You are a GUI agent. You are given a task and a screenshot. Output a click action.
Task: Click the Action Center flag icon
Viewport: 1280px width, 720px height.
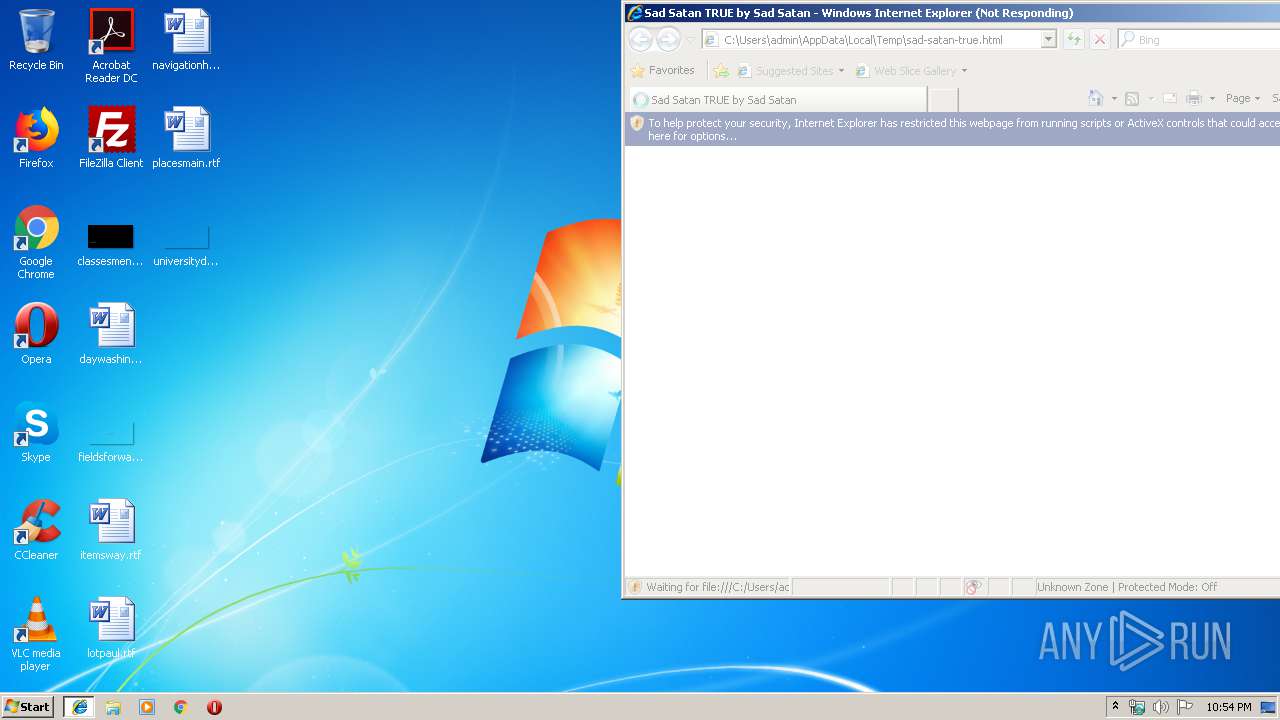[x=1184, y=707]
